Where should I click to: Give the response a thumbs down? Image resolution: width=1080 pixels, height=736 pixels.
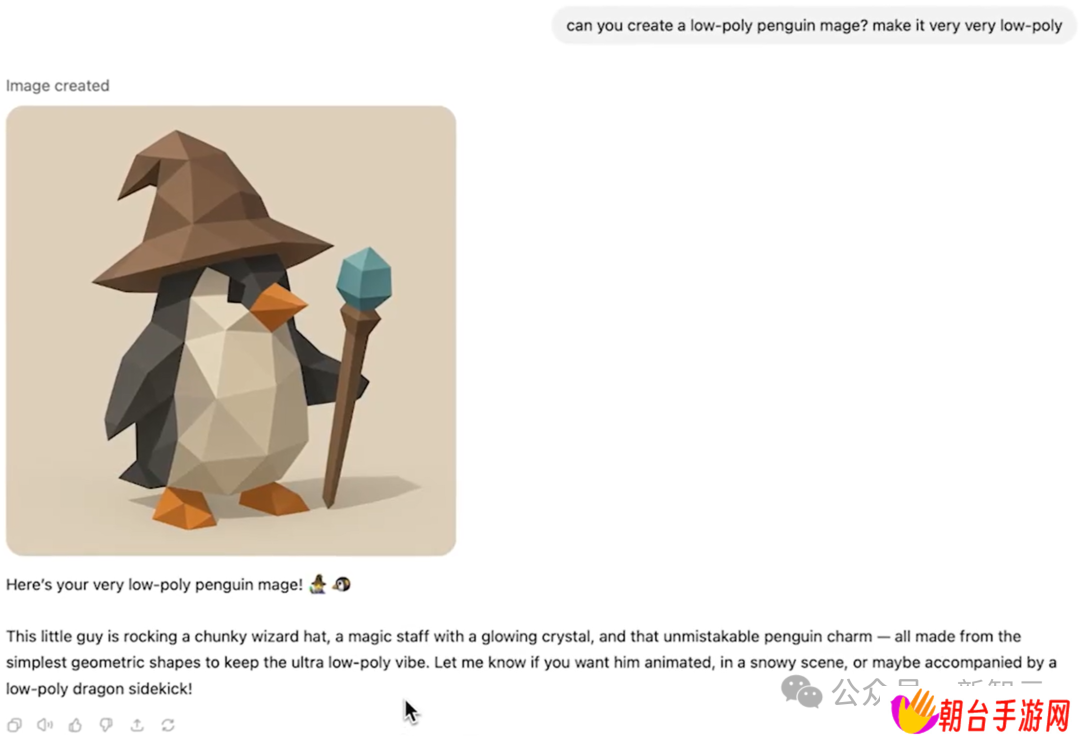click(106, 724)
